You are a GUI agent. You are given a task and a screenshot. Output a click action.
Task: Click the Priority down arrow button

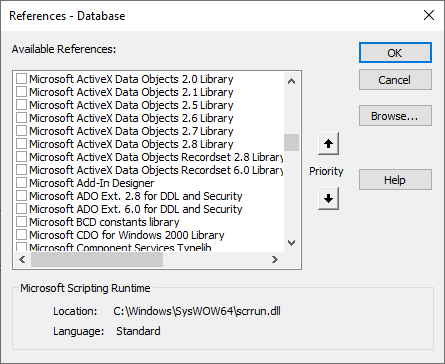coord(328,198)
